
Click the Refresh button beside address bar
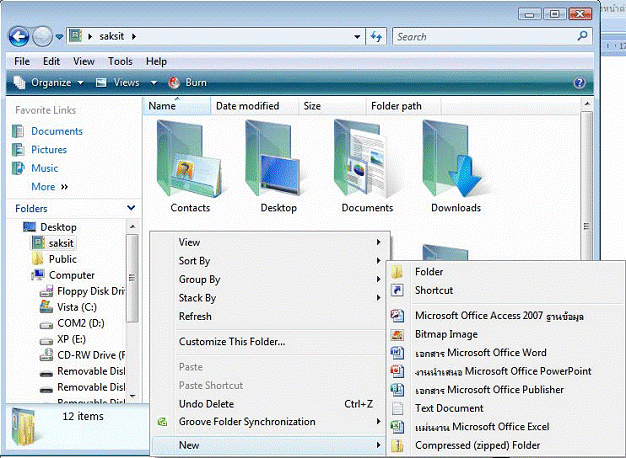pyautogui.click(x=376, y=37)
